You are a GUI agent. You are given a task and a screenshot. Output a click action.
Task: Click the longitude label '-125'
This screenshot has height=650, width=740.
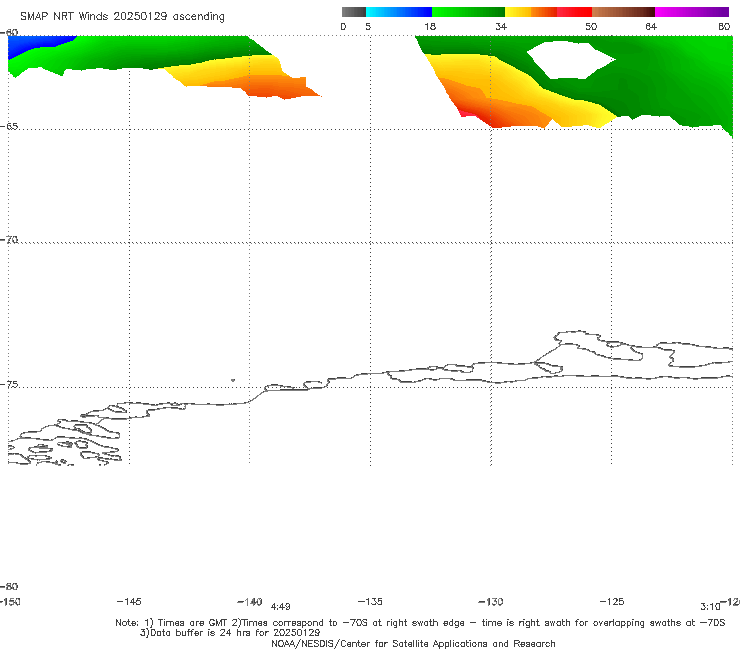pos(612,601)
